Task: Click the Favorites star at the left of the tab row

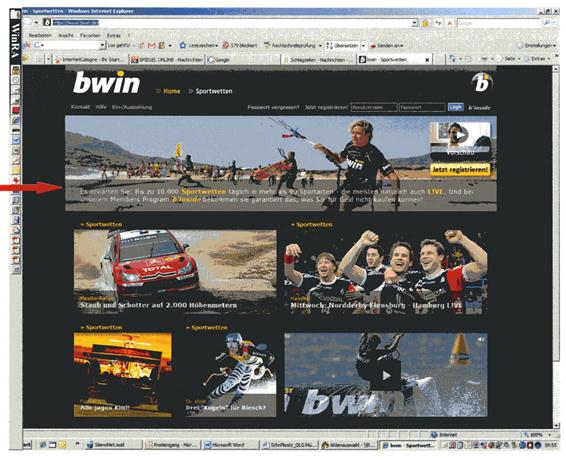Action: coord(26,59)
